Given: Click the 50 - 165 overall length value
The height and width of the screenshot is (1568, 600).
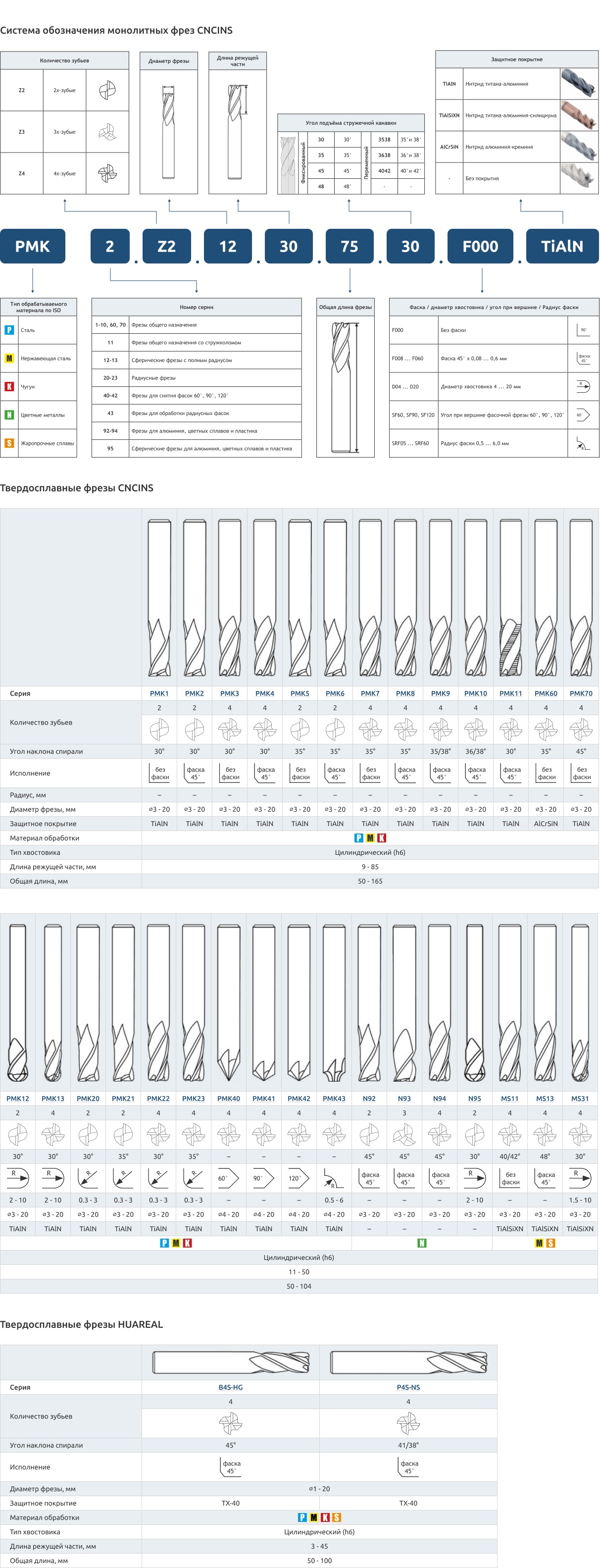Looking at the screenshot, I should click(x=370, y=881).
